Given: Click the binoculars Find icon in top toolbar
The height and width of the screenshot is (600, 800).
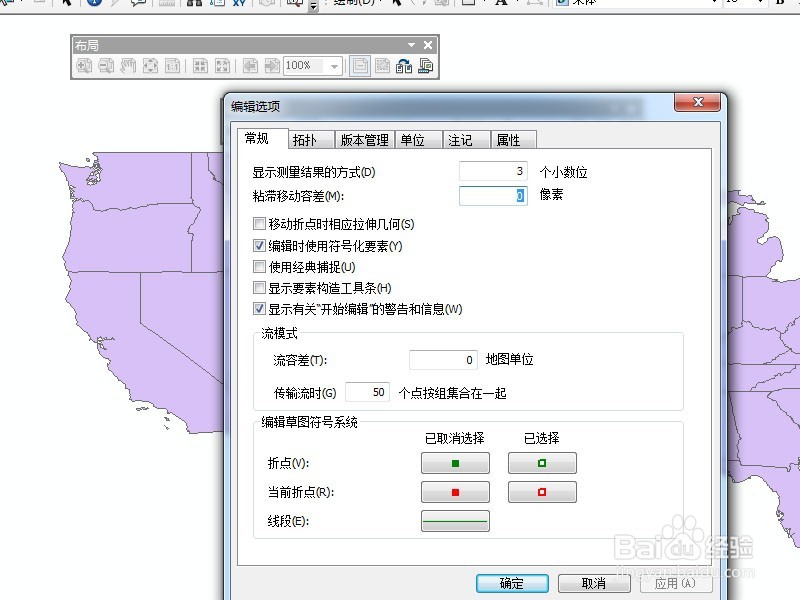Looking at the screenshot, I should 194,3.
